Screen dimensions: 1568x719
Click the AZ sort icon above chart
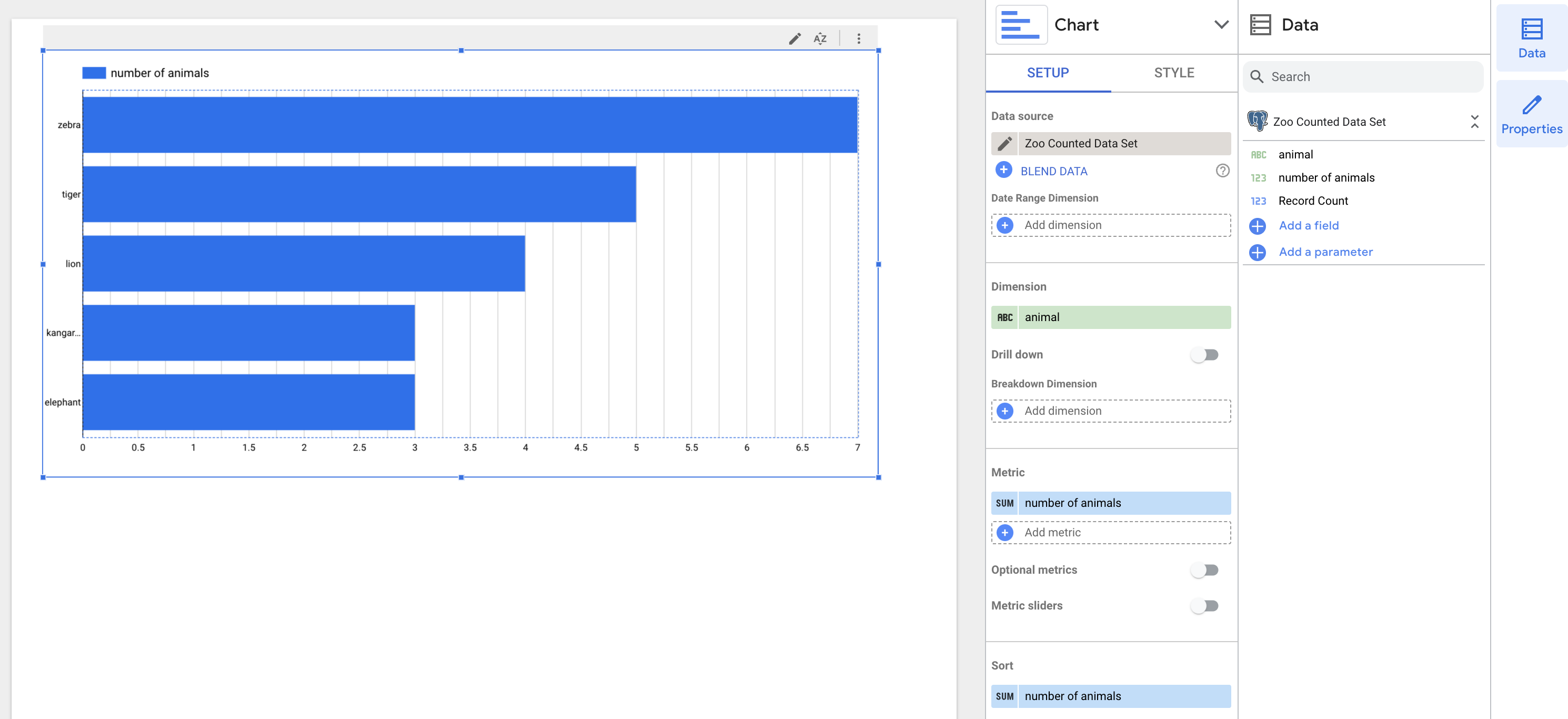point(820,39)
